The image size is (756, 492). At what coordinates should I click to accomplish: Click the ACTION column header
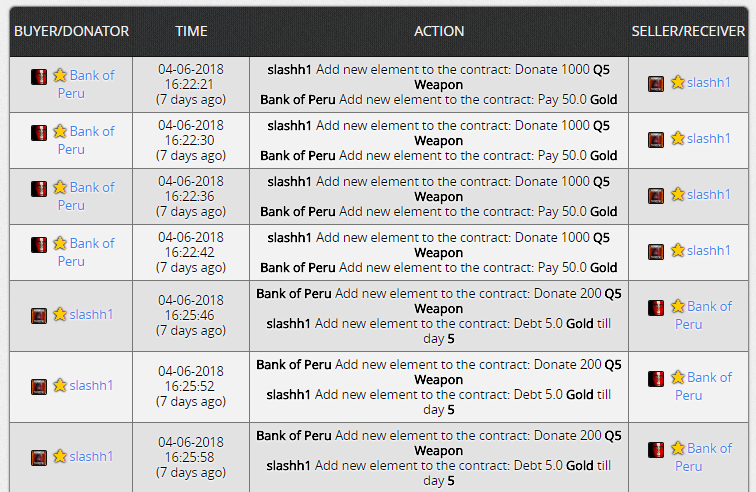pyautogui.click(x=439, y=31)
